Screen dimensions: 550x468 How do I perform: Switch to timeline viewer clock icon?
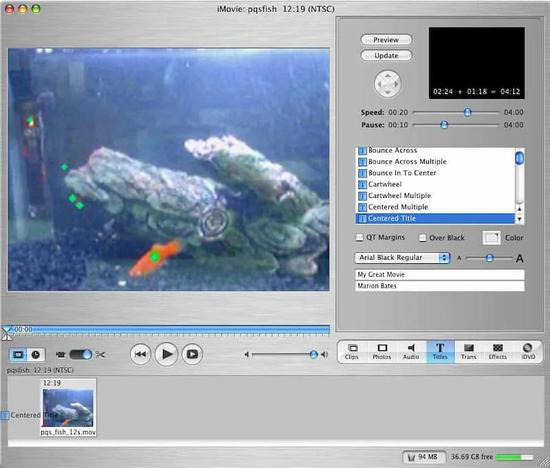pos(36,355)
